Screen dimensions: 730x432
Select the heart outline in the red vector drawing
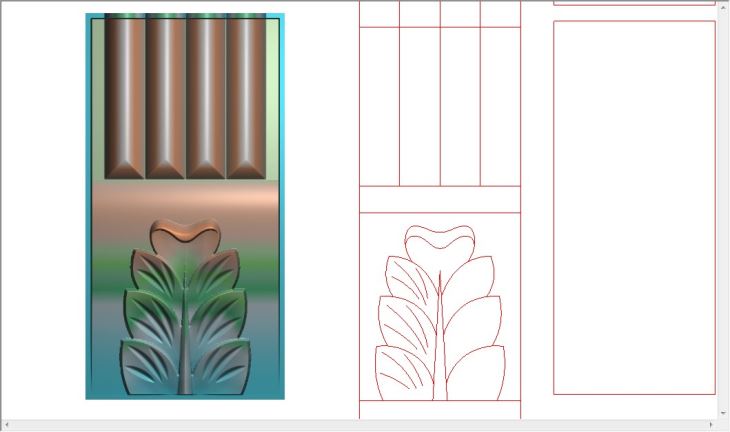[439, 240]
